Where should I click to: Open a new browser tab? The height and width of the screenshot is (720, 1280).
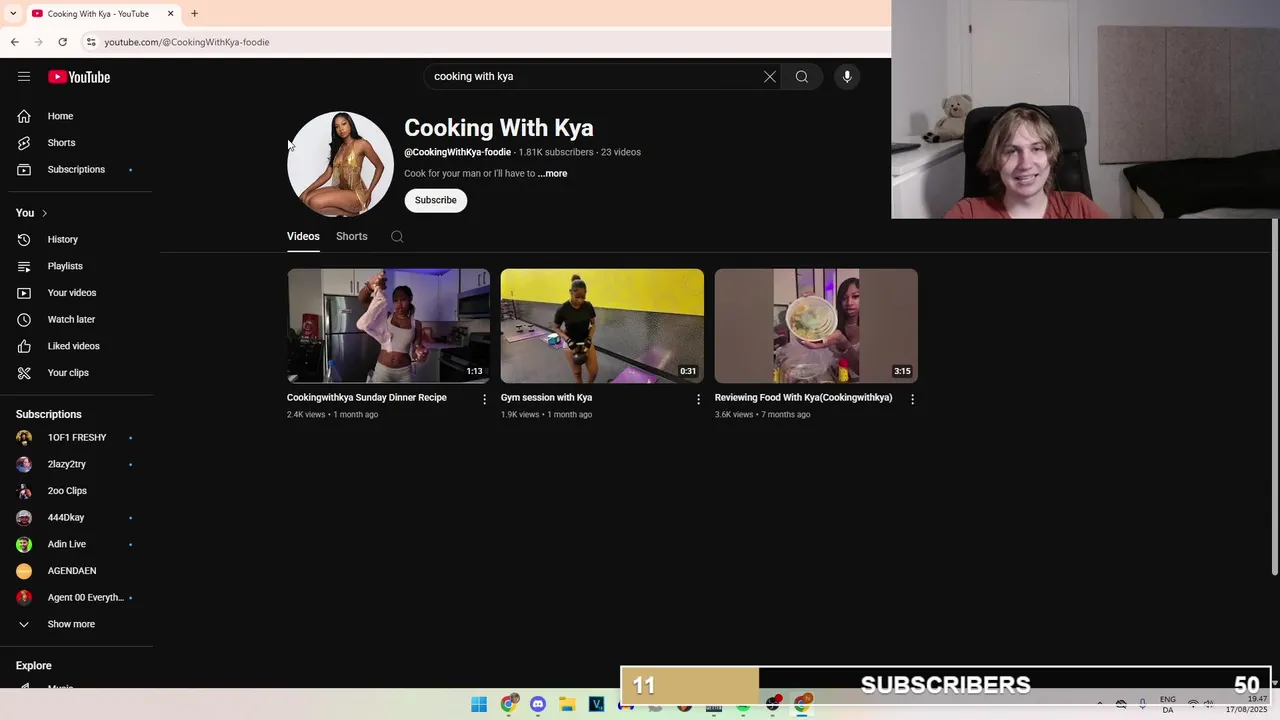[194, 13]
